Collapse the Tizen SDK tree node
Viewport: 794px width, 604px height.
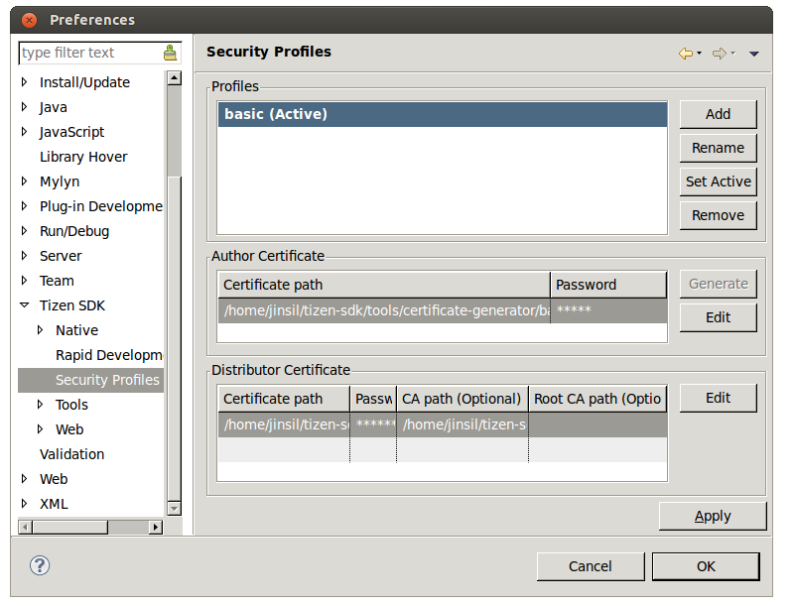pyautogui.click(x=25, y=306)
